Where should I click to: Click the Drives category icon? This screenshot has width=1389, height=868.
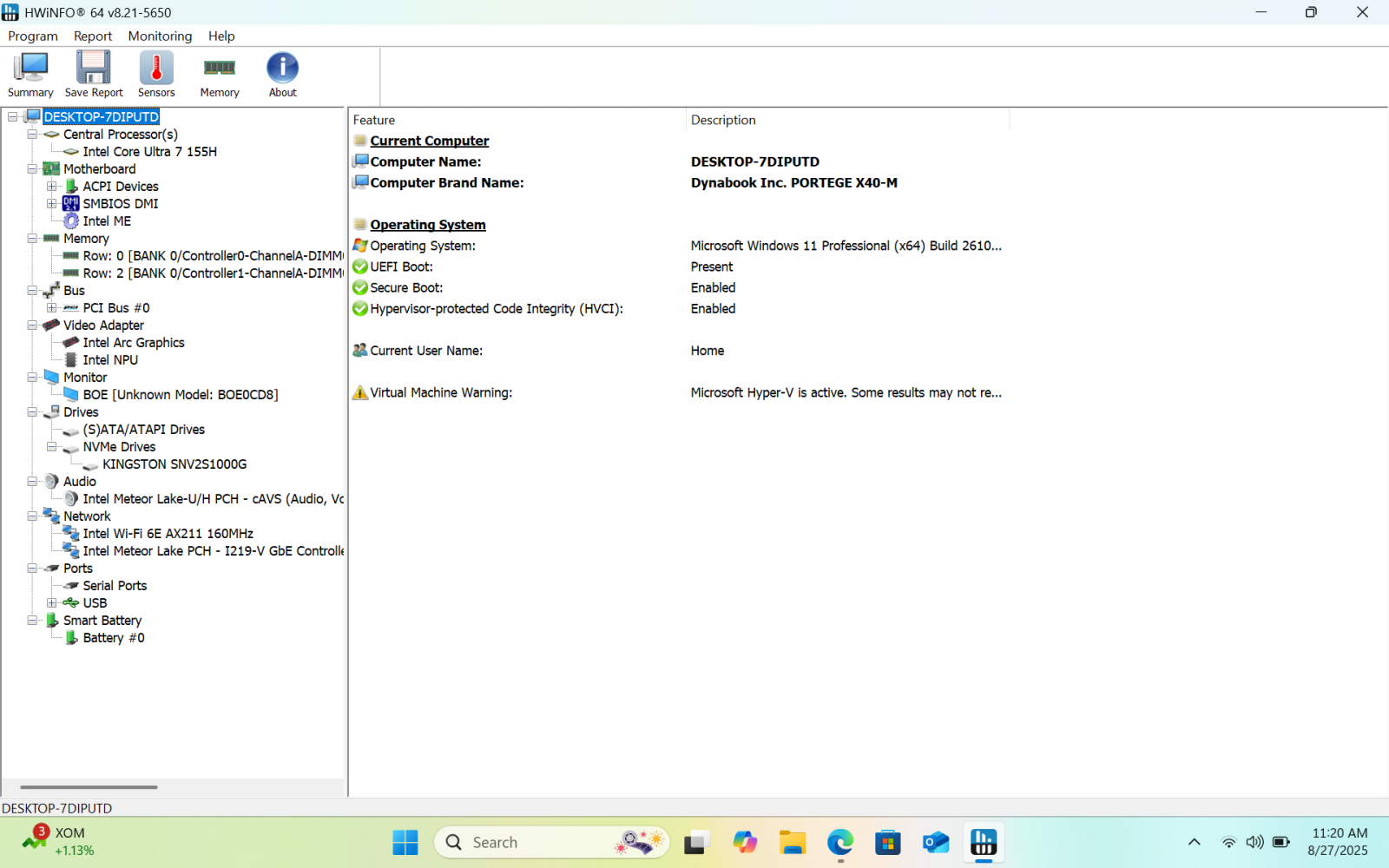pos(52,411)
